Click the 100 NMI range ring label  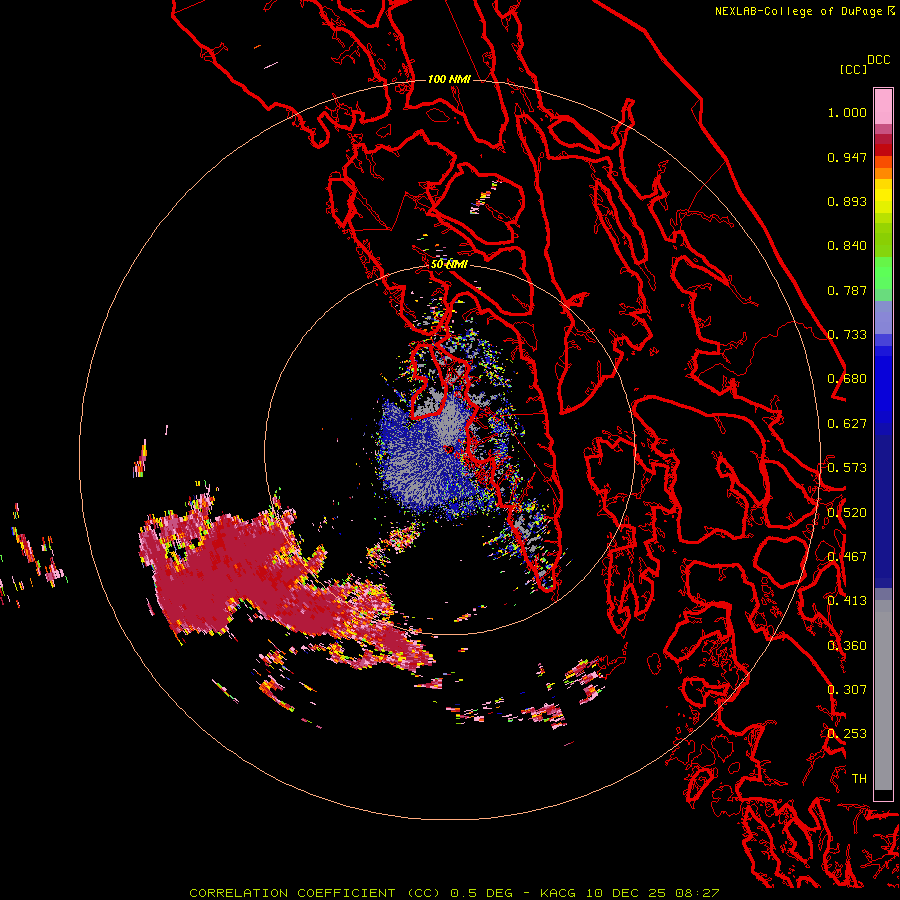pyautogui.click(x=449, y=79)
